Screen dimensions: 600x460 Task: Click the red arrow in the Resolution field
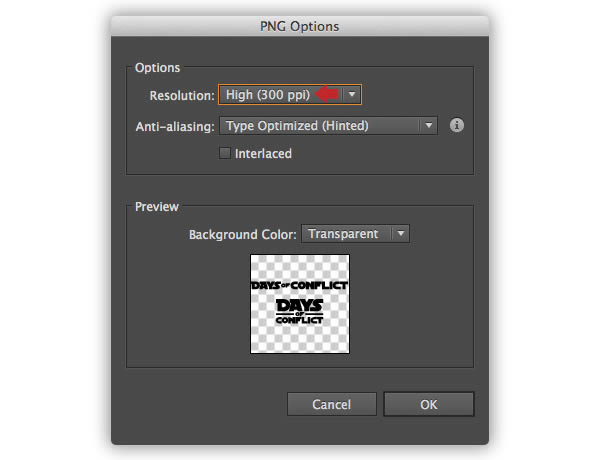[x=326, y=94]
